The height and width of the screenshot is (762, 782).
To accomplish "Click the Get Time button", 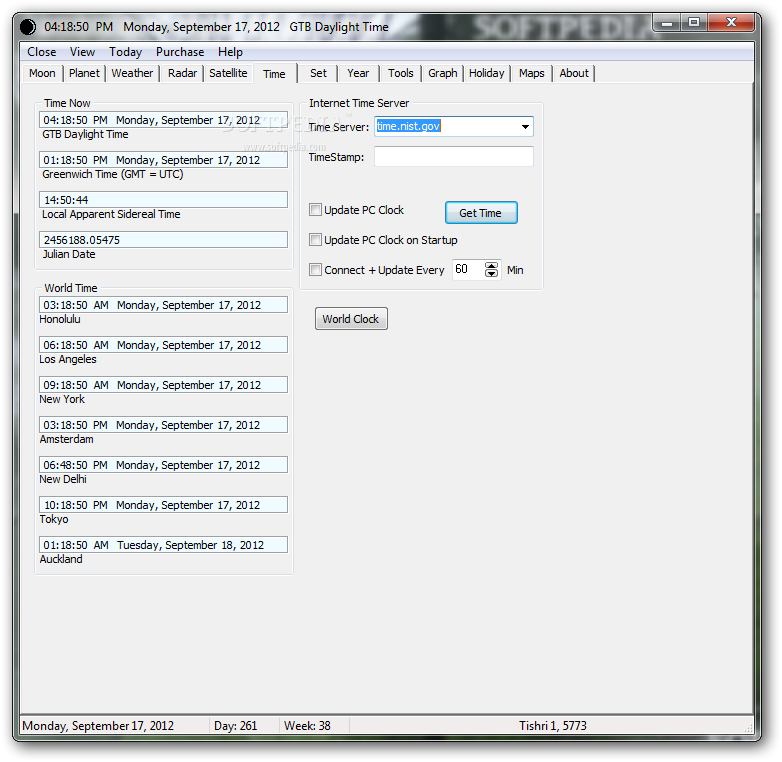I will point(481,213).
